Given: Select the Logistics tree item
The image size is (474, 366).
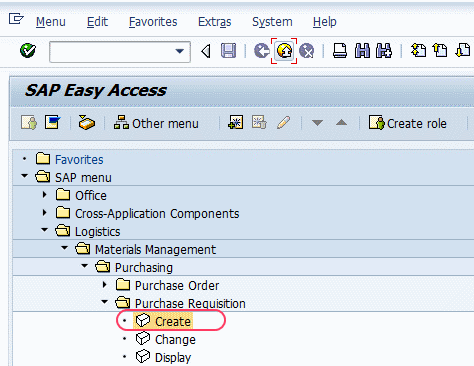Looking at the screenshot, I should click(97, 232).
